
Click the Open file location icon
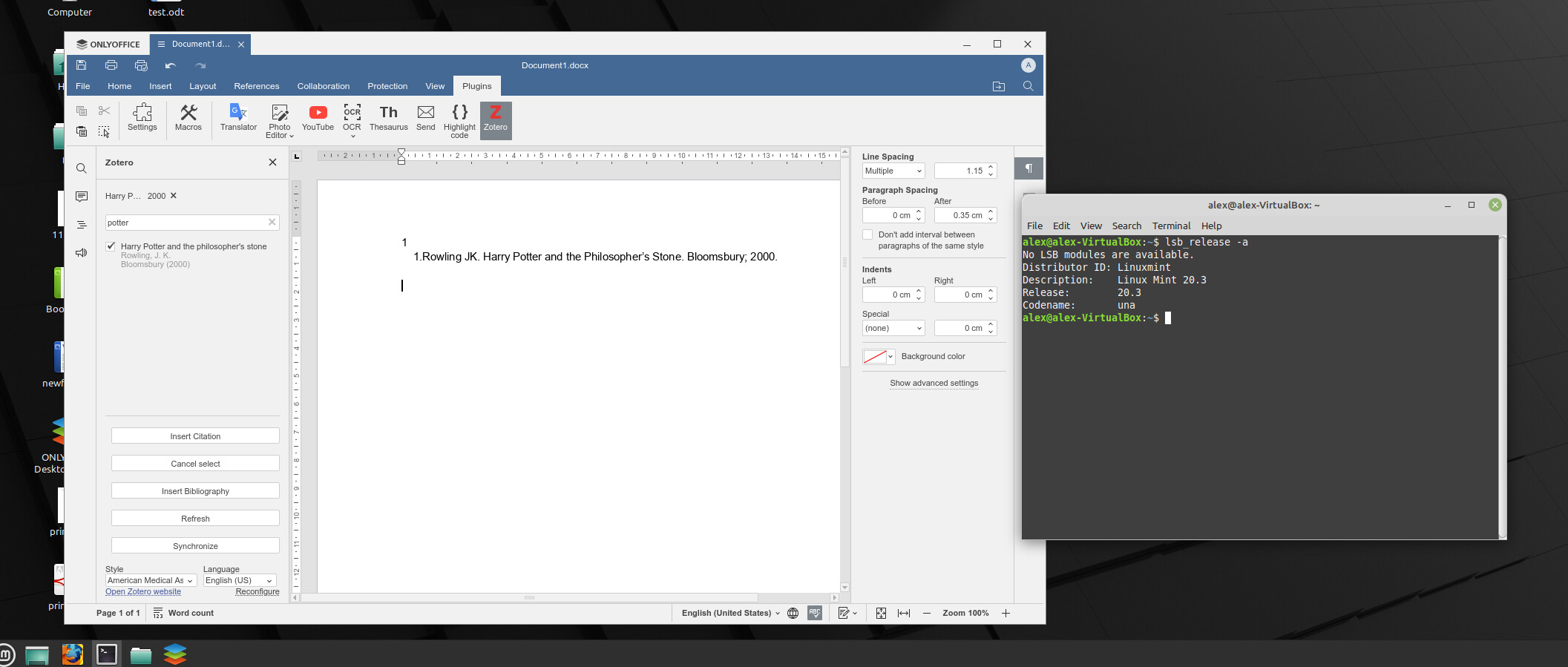point(999,86)
